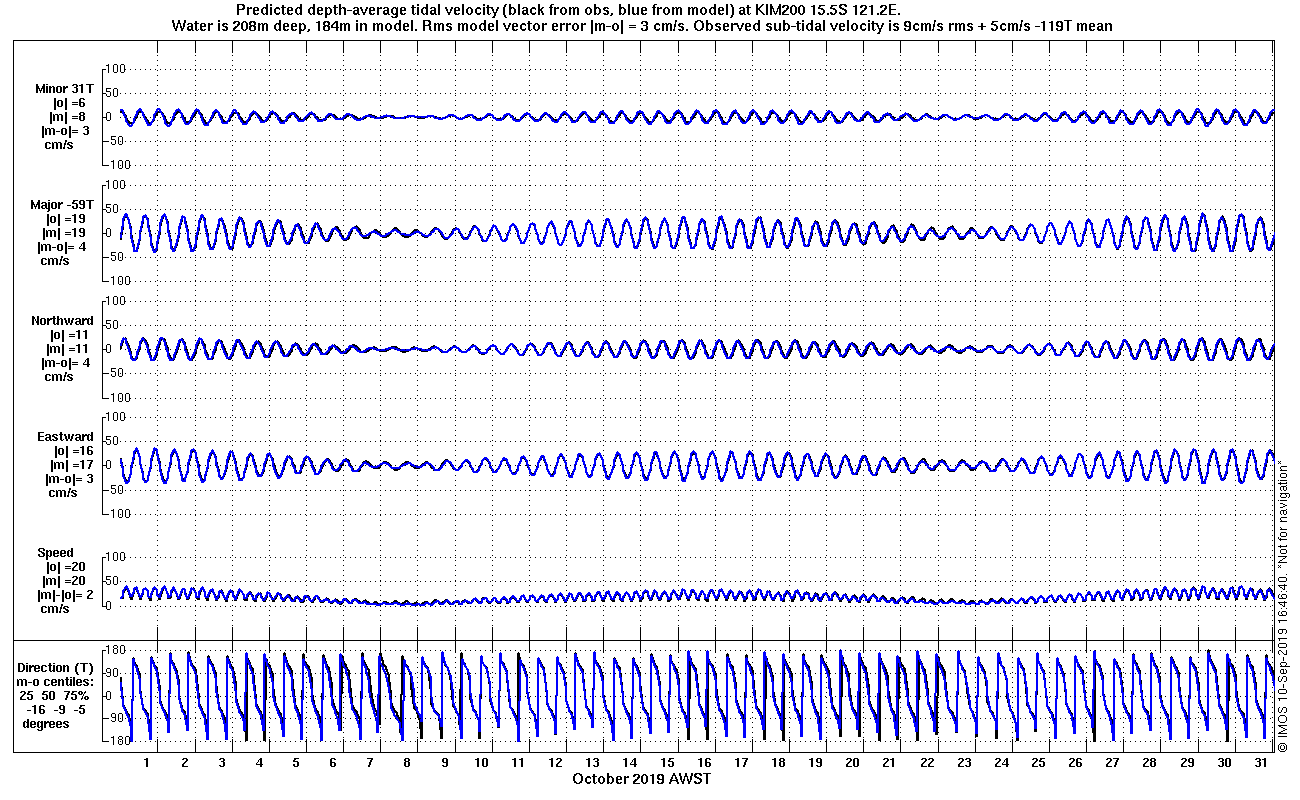Click day '24' on the date axis
This screenshot has height=800, width=1300.
tap(1001, 762)
